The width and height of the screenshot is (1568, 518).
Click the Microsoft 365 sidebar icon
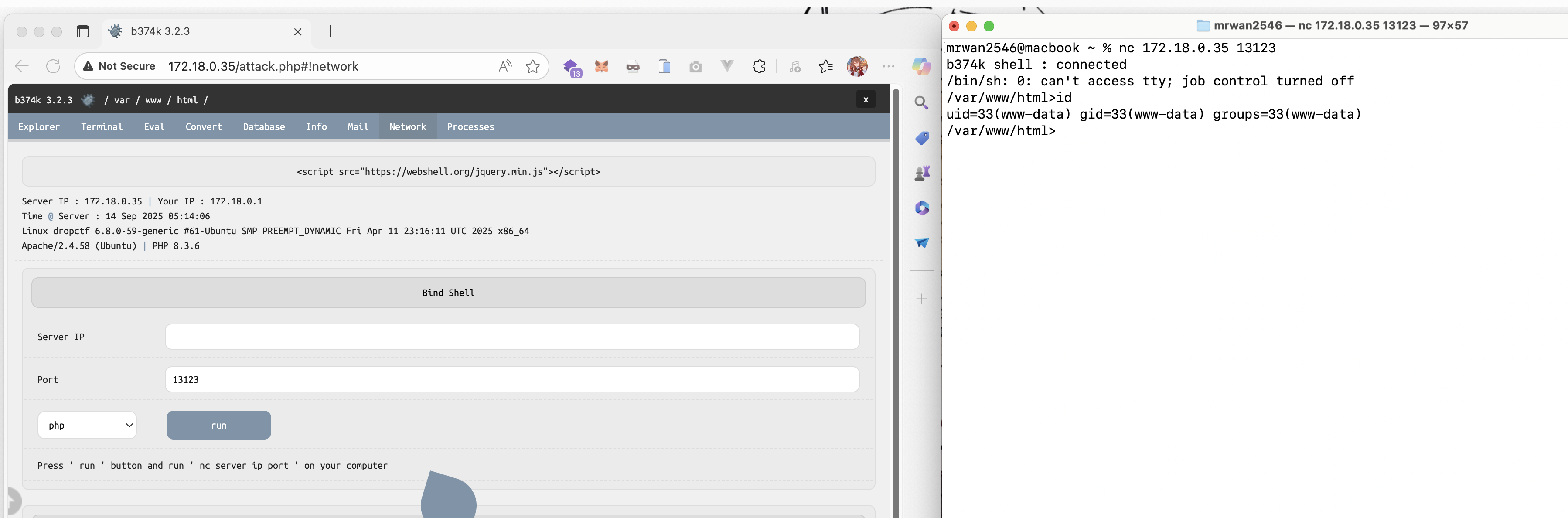click(x=921, y=208)
